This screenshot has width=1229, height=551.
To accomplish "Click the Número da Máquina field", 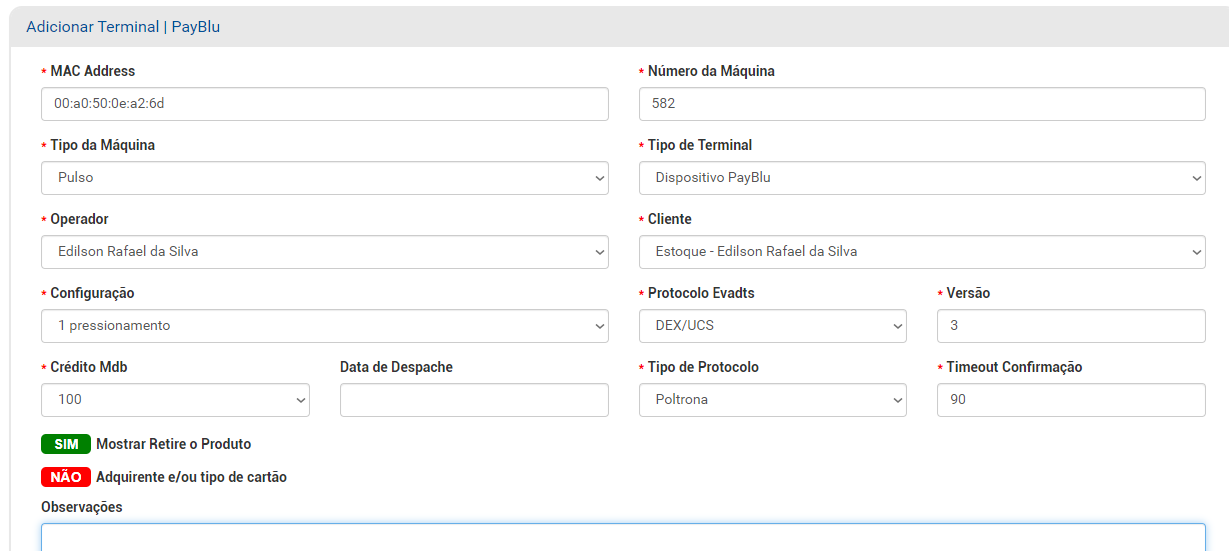I will [x=922, y=104].
